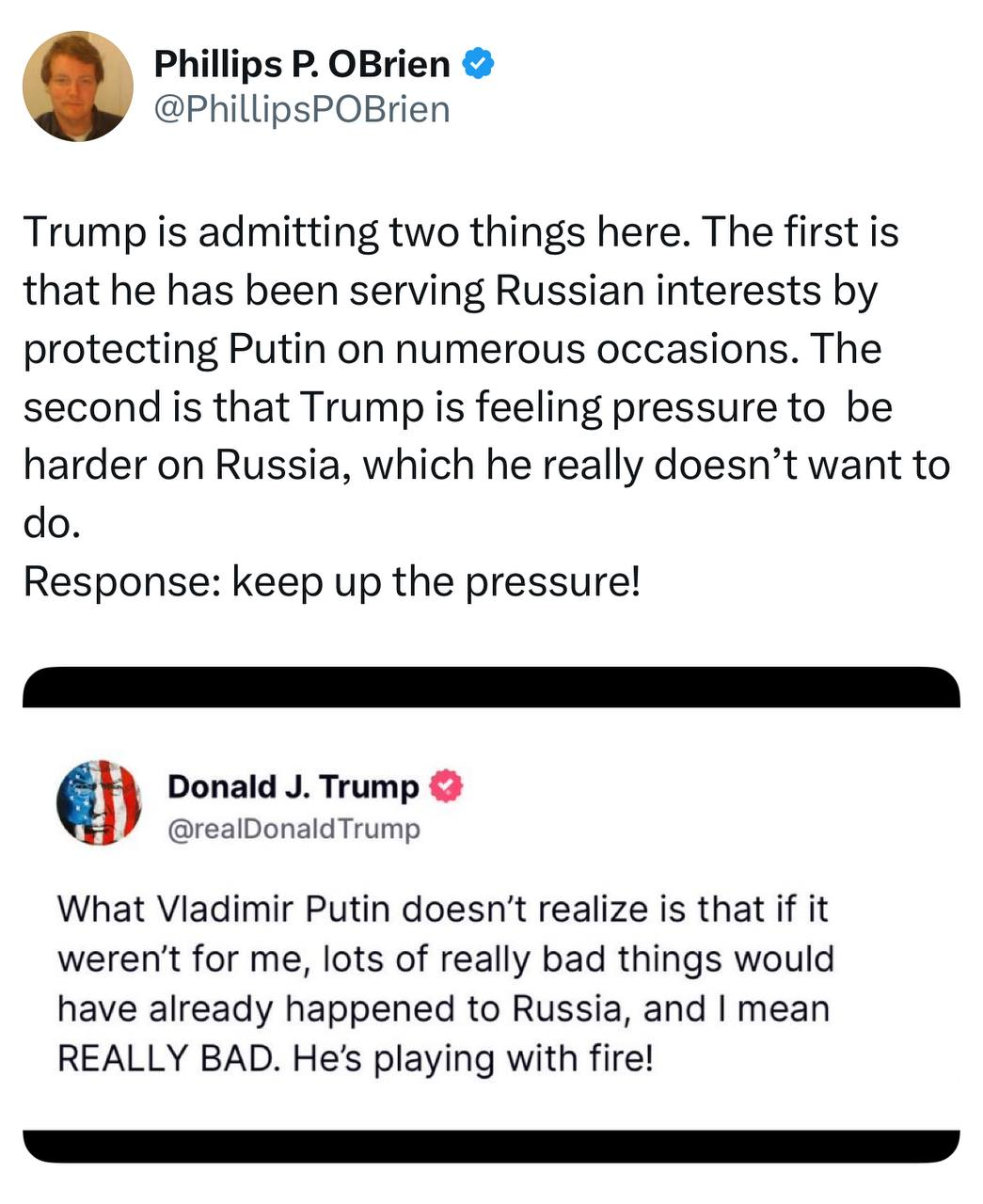
Task: Click the line 'Response: keep up the pressure!'
Action: coord(332,581)
